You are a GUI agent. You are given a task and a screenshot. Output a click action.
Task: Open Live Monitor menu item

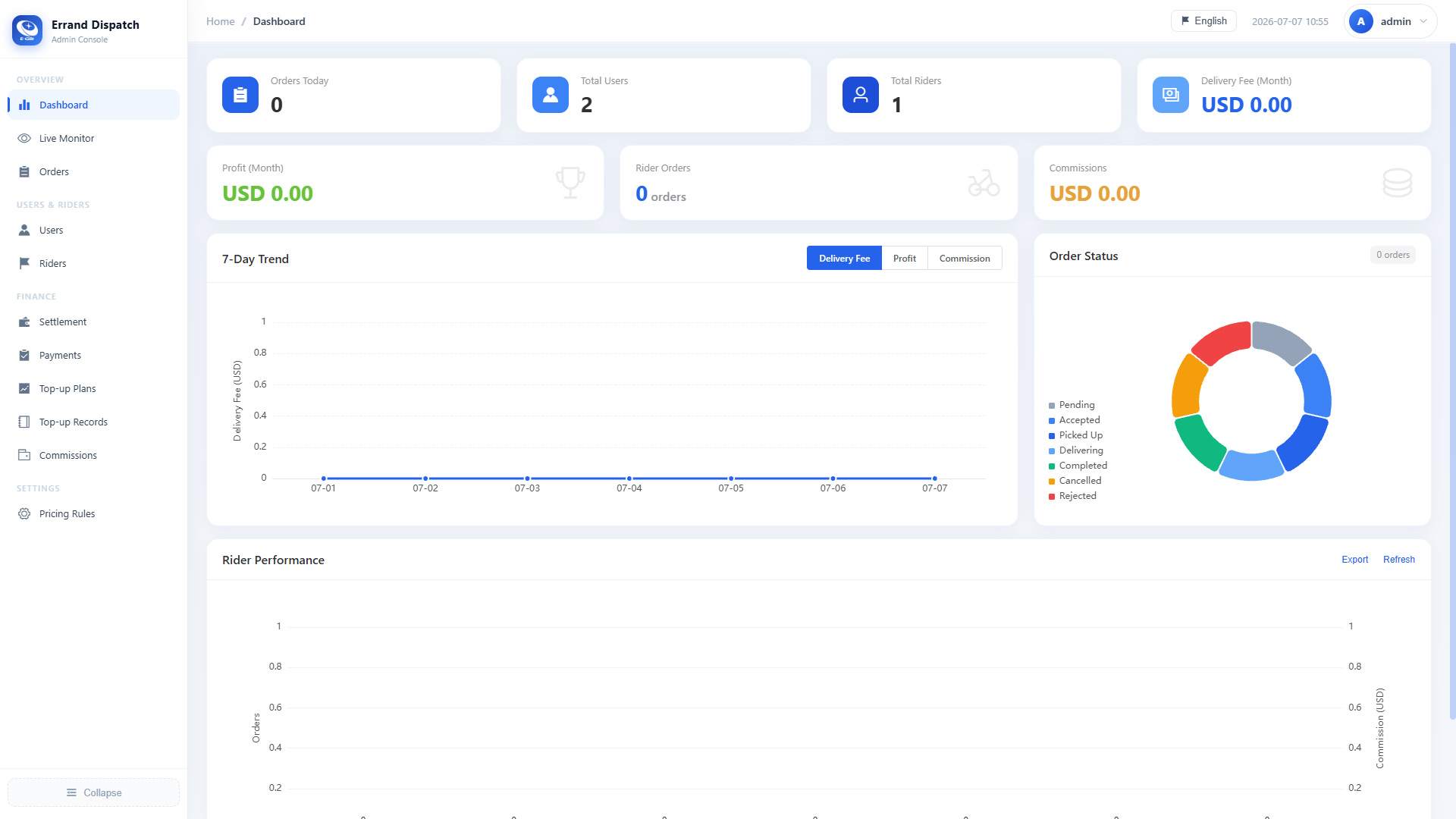pyautogui.click(x=93, y=139)
